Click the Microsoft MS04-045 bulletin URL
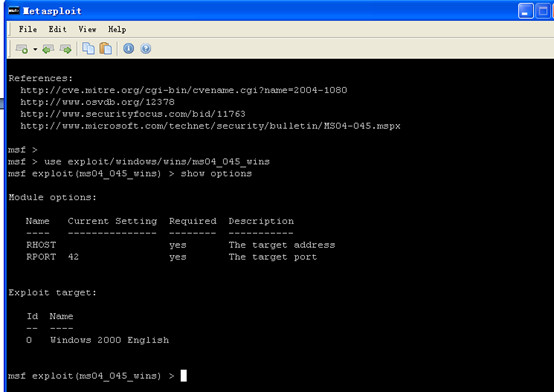This screenshot has width=554, height=392. [x=210, y=126]
